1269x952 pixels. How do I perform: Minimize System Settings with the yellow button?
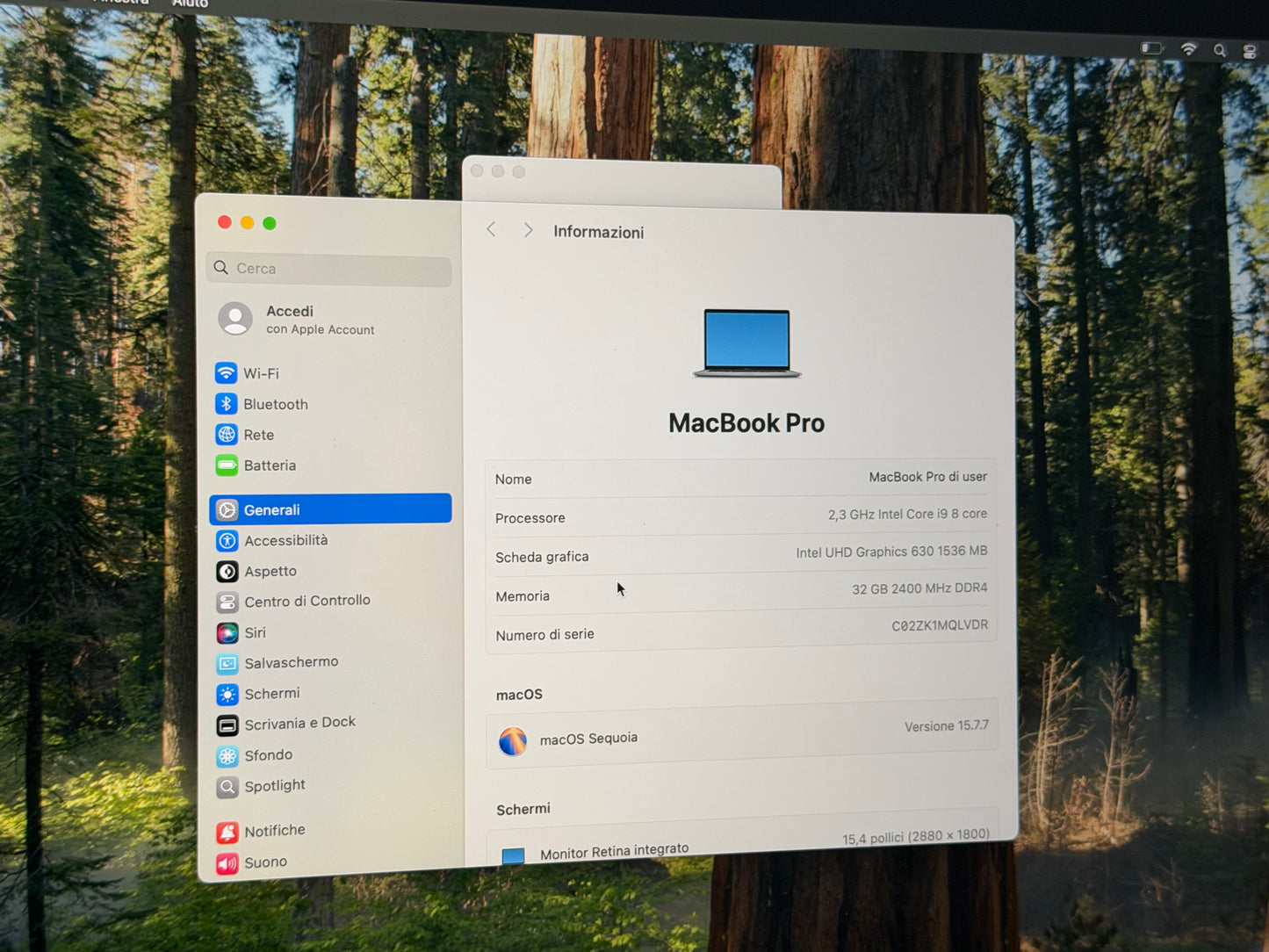248,223
